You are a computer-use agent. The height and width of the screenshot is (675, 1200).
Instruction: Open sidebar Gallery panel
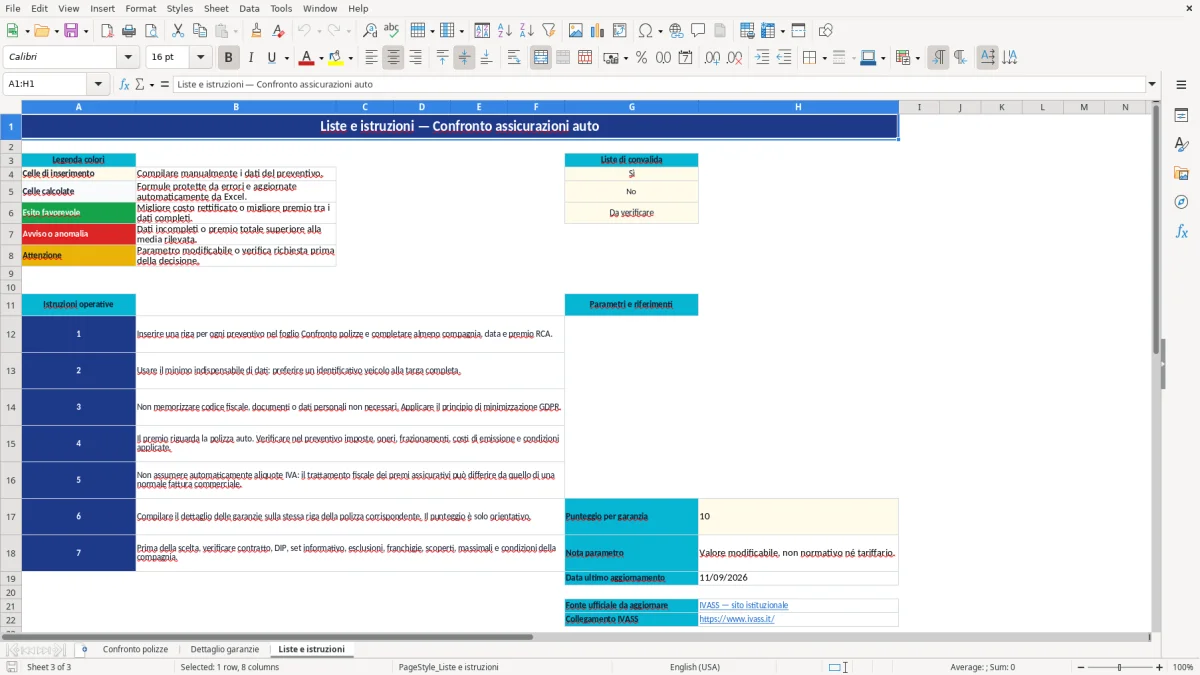pyautogui.click(x=1181, y=173)
